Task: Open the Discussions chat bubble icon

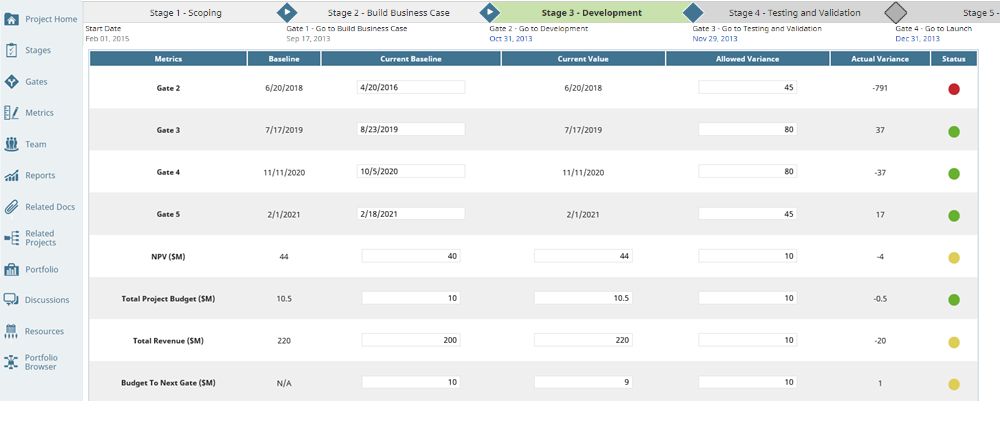Action: coord(11,300)
